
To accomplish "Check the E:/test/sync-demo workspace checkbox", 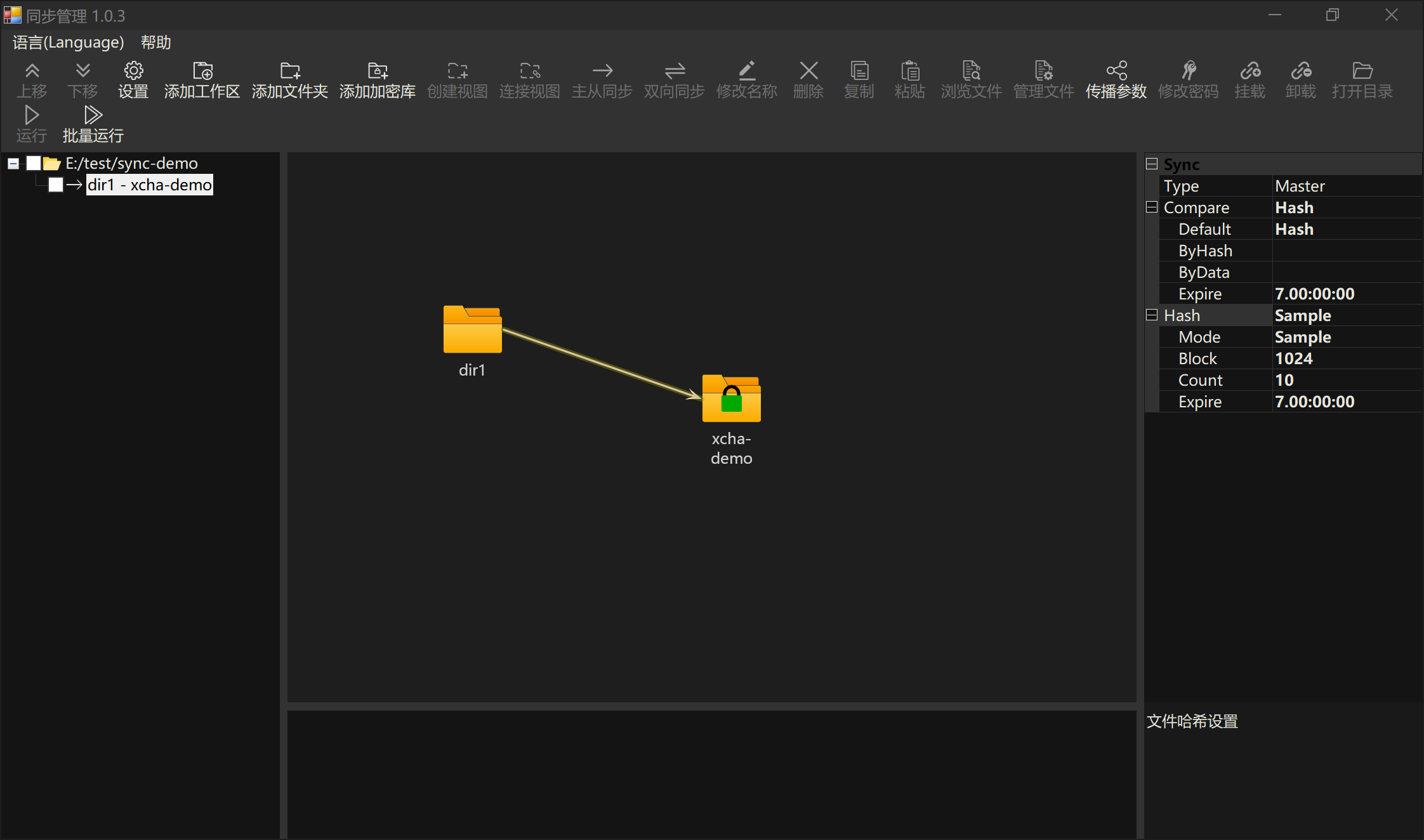I will (x=34, y=164).
